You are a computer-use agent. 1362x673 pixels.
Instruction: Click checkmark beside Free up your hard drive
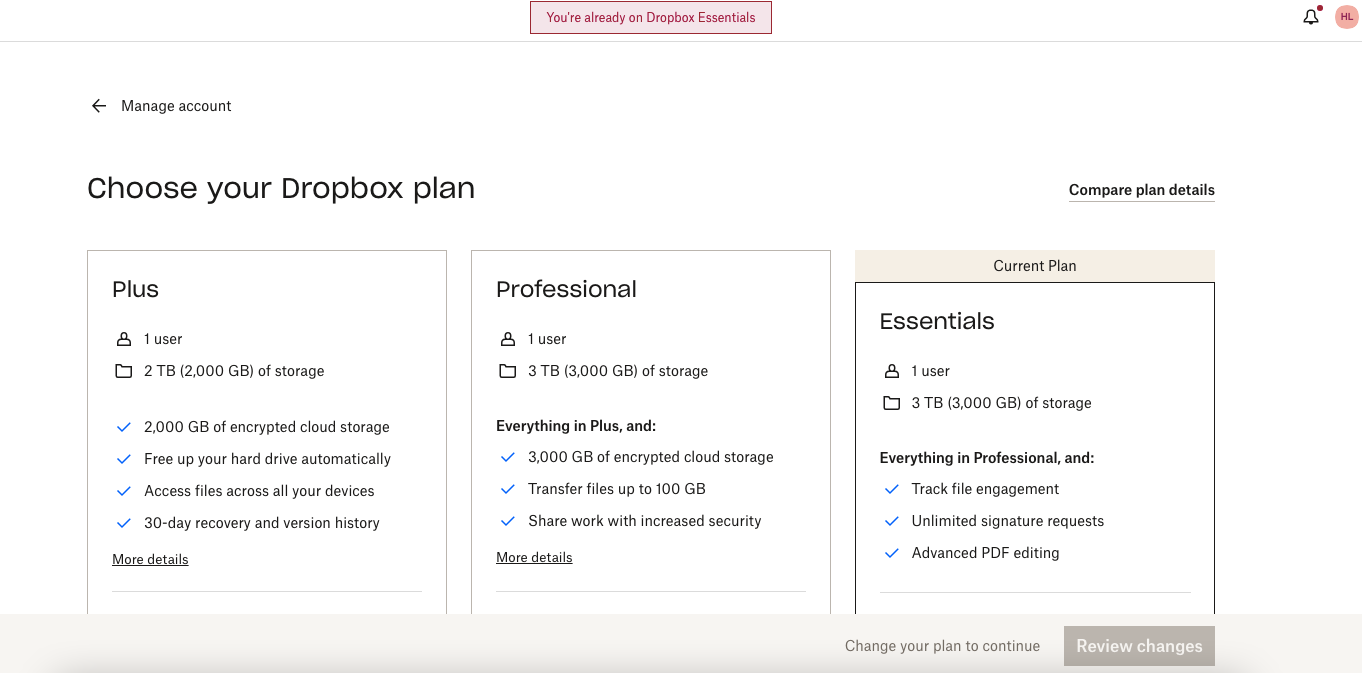click(x=124, y=459)
